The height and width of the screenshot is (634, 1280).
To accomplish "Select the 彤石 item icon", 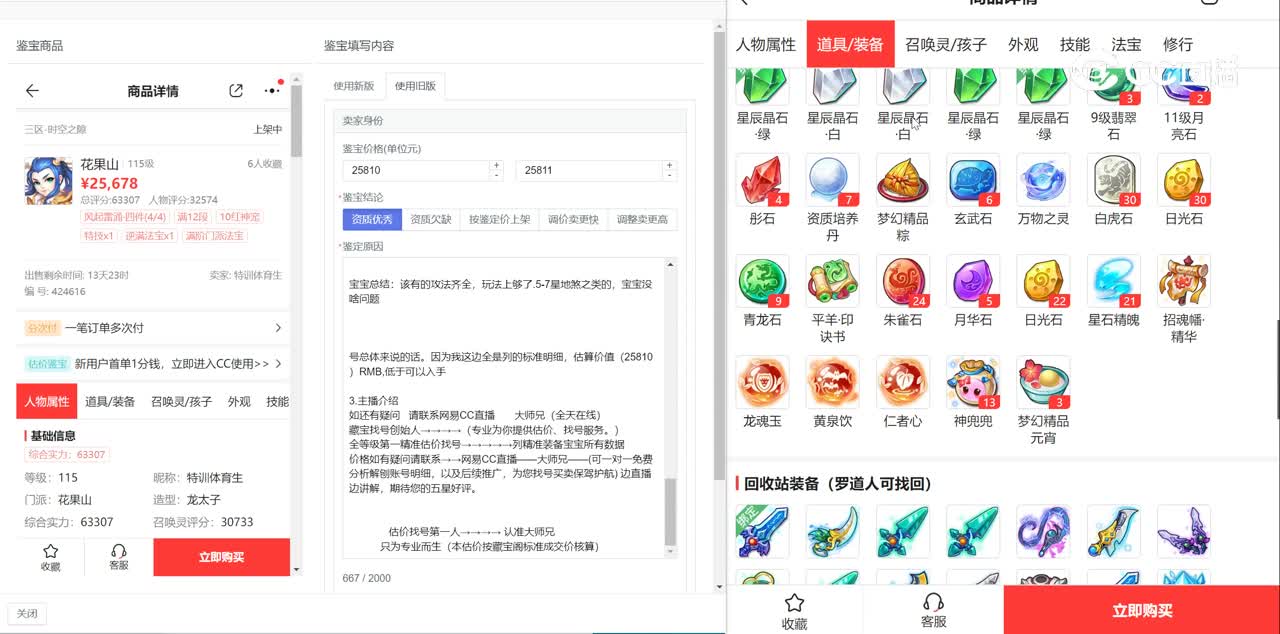I will [762, 180].
